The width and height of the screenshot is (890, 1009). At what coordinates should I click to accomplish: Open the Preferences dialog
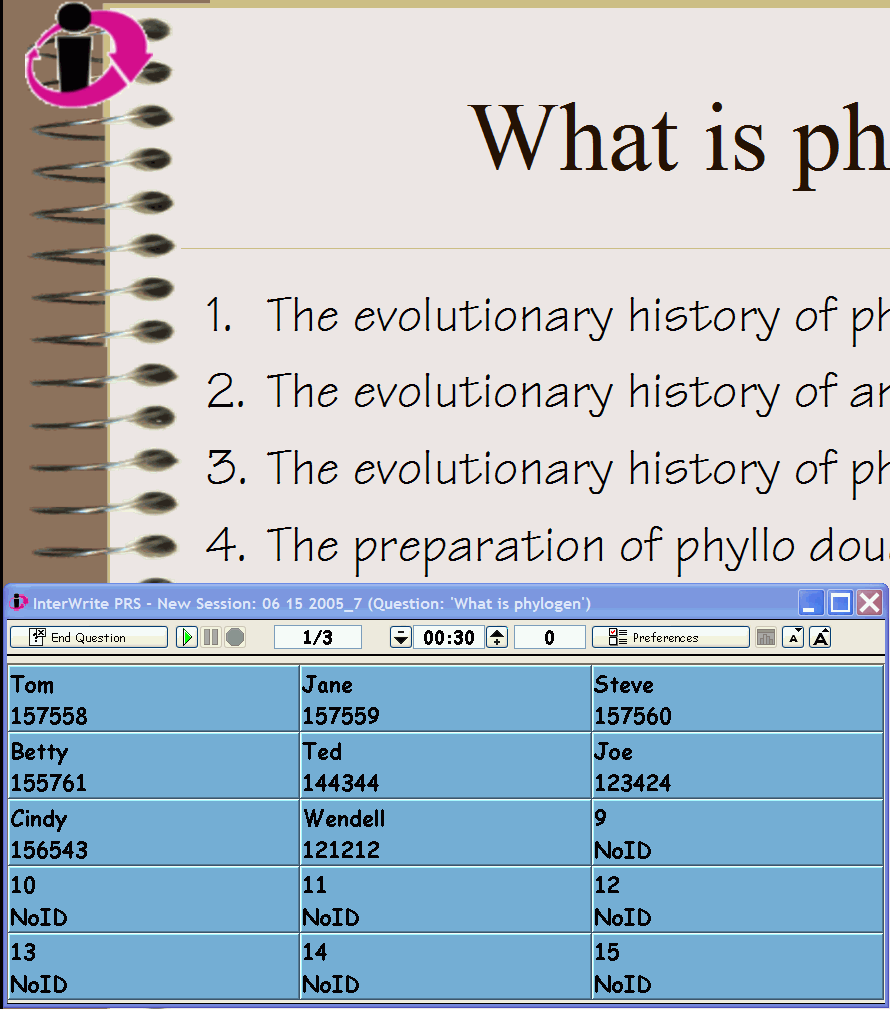[680, 637]
